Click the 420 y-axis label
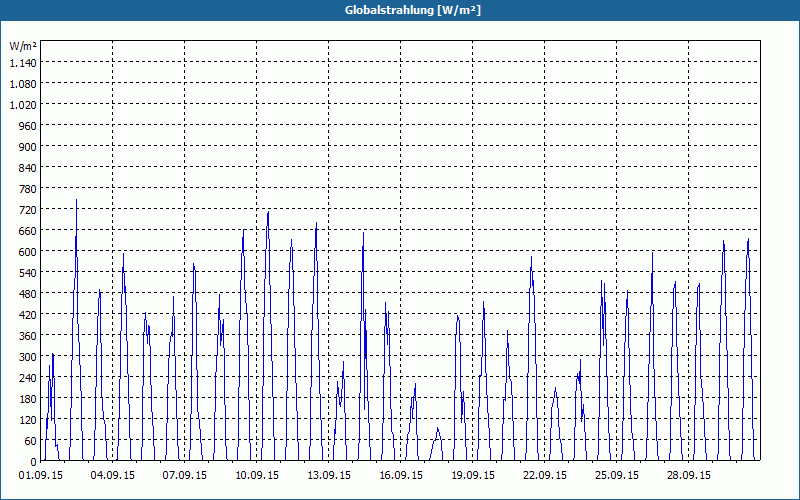The height and width of the screenshot is (500, 800). click(28, 315)
